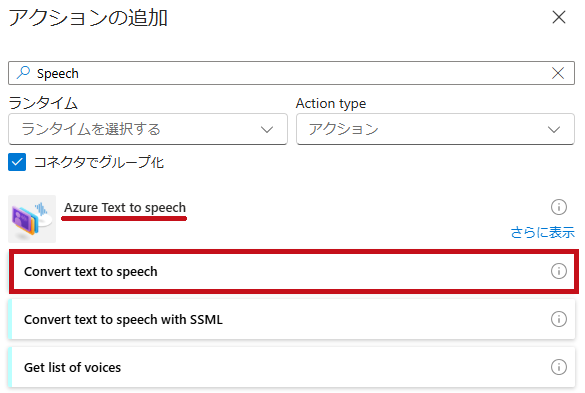Show info for Convert text to speech

pyautogui.click(x=559, y=271)
